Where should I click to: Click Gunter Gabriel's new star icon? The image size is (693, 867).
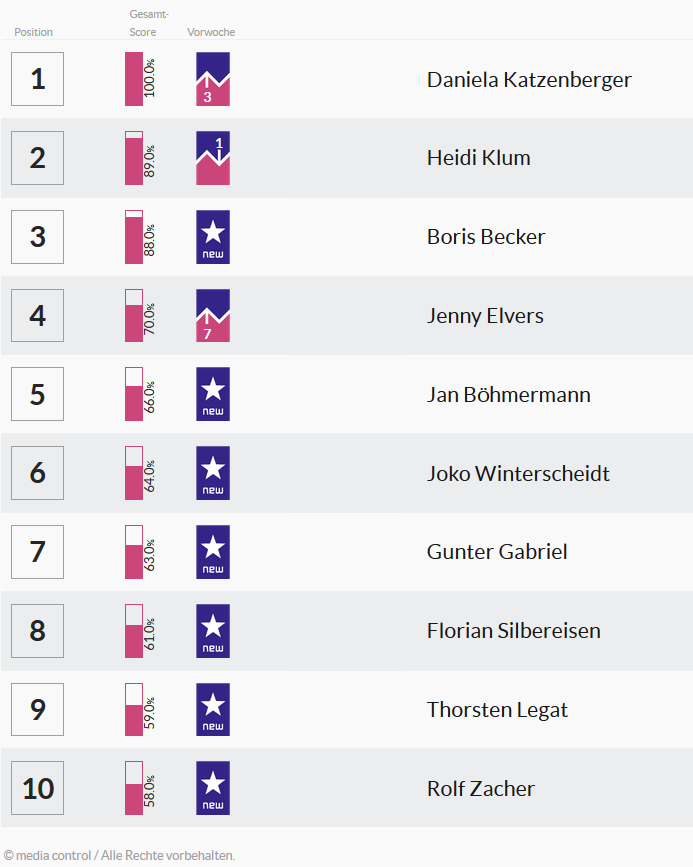pyautogui.click(x=213, y=552)
